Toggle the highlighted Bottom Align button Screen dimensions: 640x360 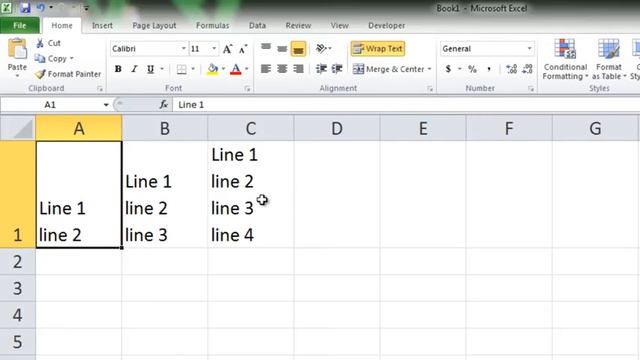[x=298, y=49]
